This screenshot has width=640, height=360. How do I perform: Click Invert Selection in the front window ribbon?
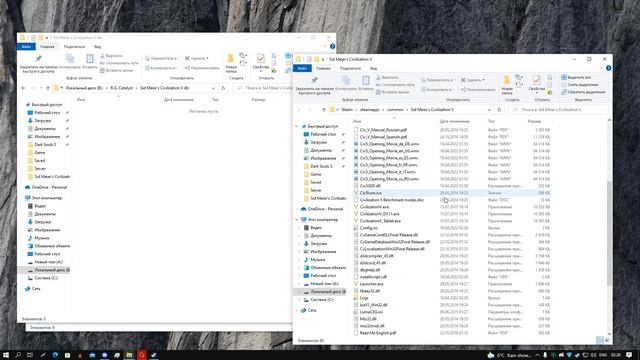(583, 92)
